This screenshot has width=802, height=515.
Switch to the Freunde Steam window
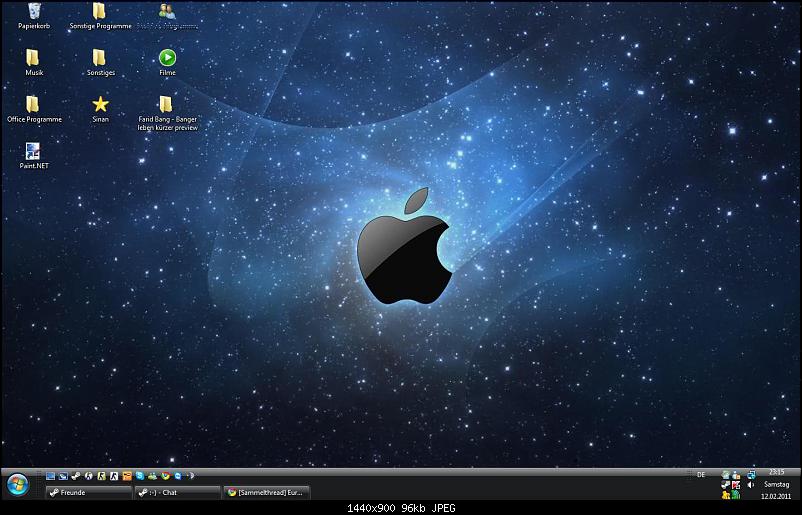coord(88,492)
